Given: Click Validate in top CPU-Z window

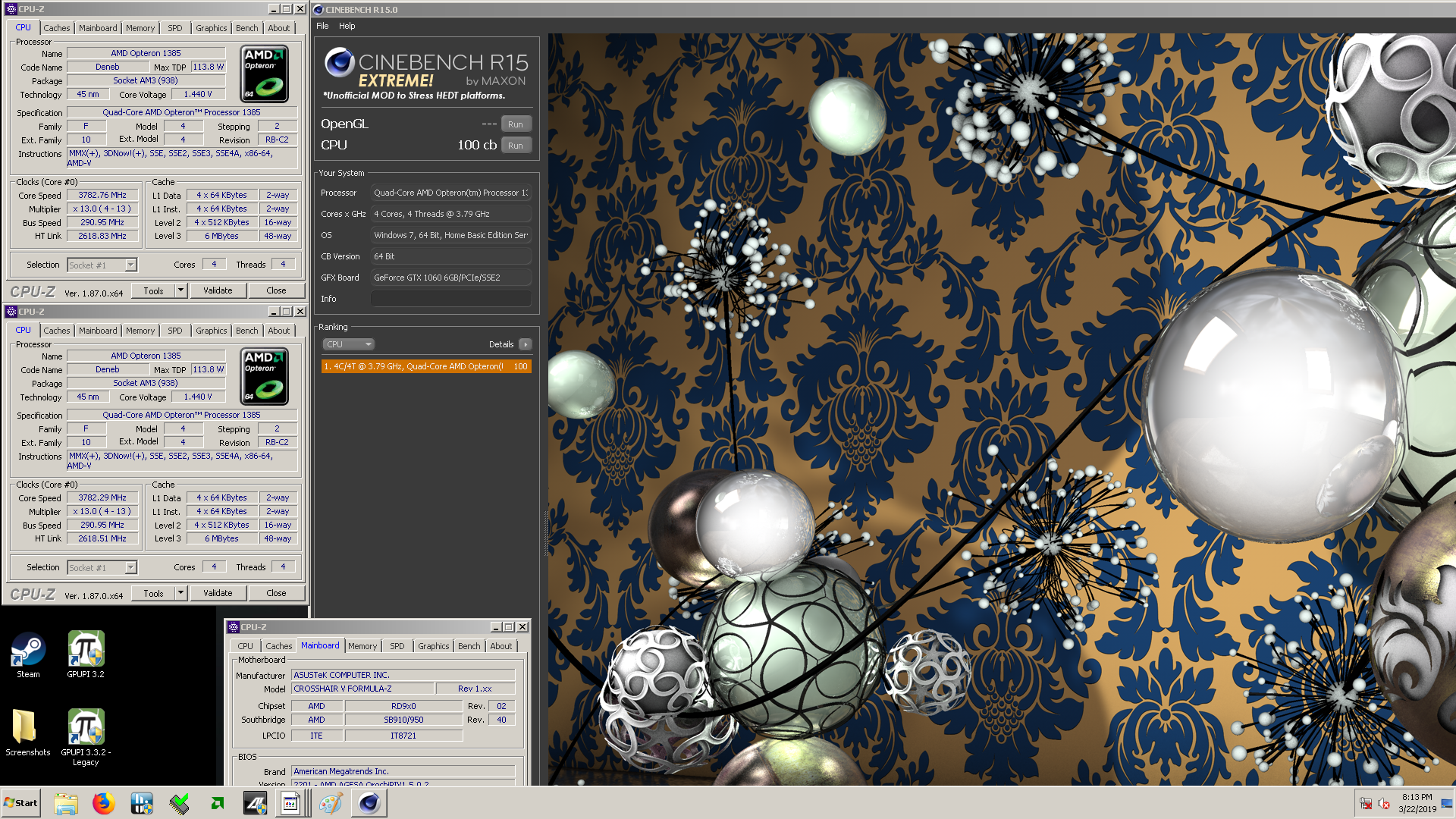Looking at the screenshot, I should [x=218, y=291].
